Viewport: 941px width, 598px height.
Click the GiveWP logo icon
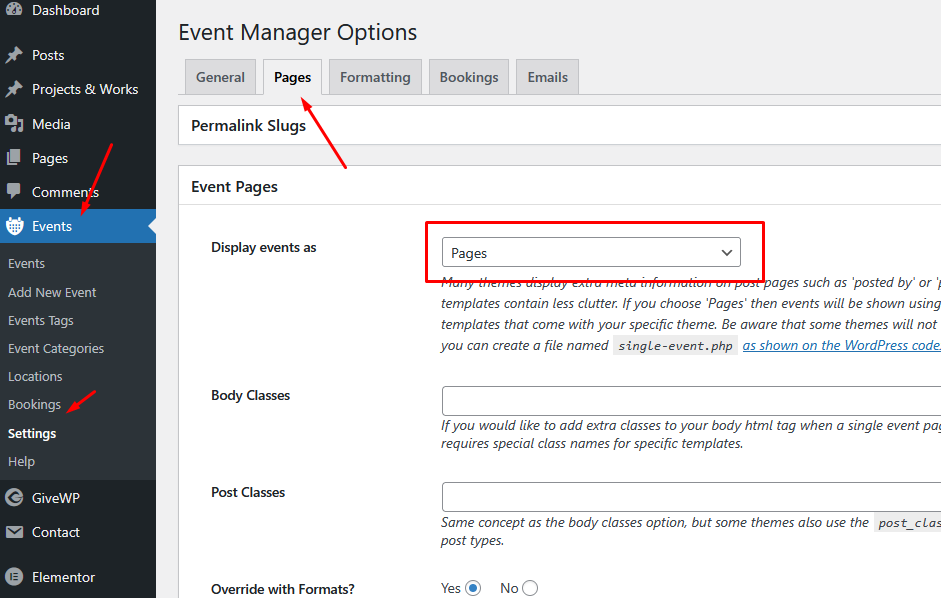(14, 497)
